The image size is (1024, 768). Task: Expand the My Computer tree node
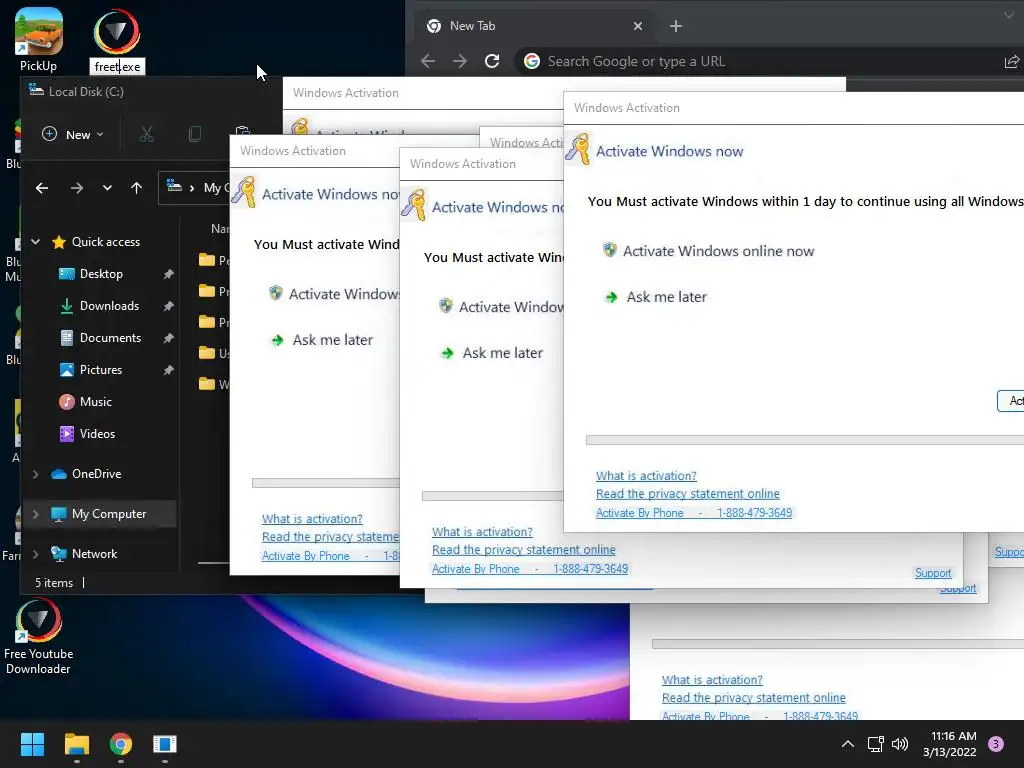(35, 514)
